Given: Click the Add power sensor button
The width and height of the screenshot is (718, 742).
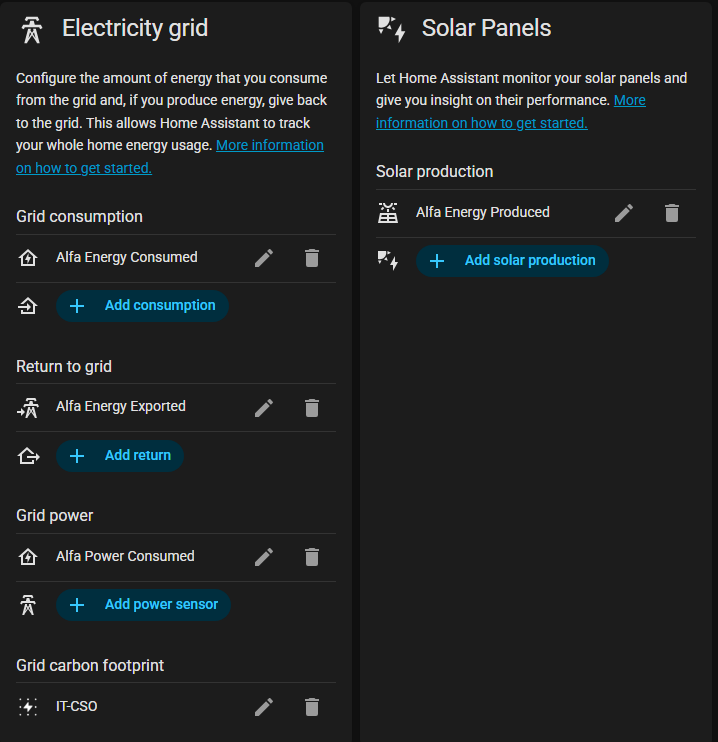Looking at the screenshot, I should tap(144, 605).
